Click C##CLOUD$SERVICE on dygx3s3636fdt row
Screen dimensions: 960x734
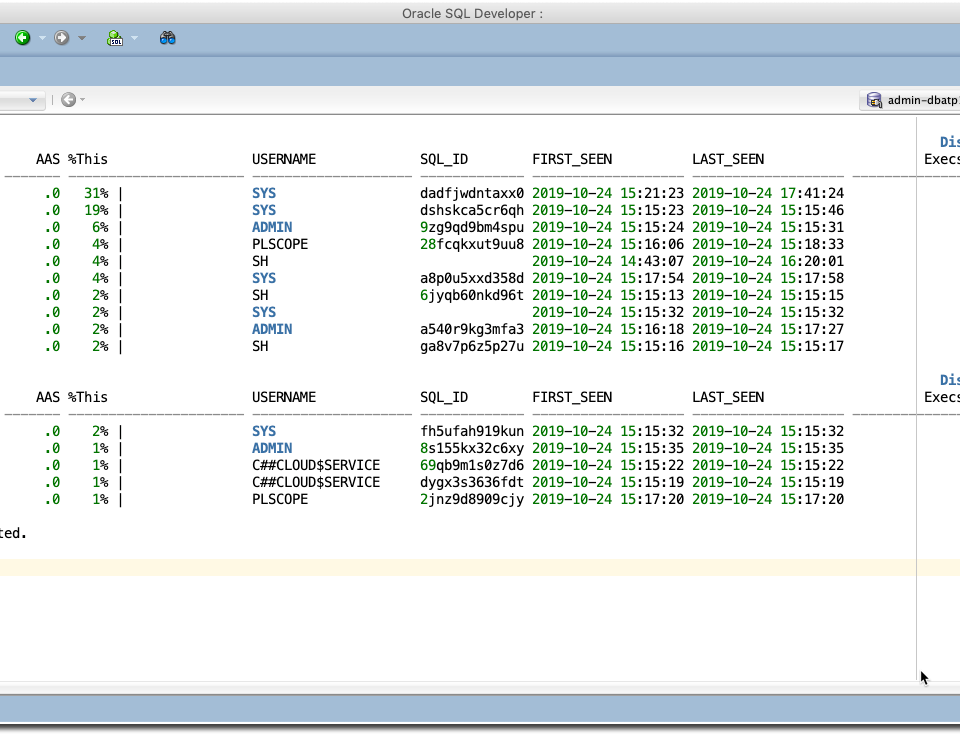[316, 482]
